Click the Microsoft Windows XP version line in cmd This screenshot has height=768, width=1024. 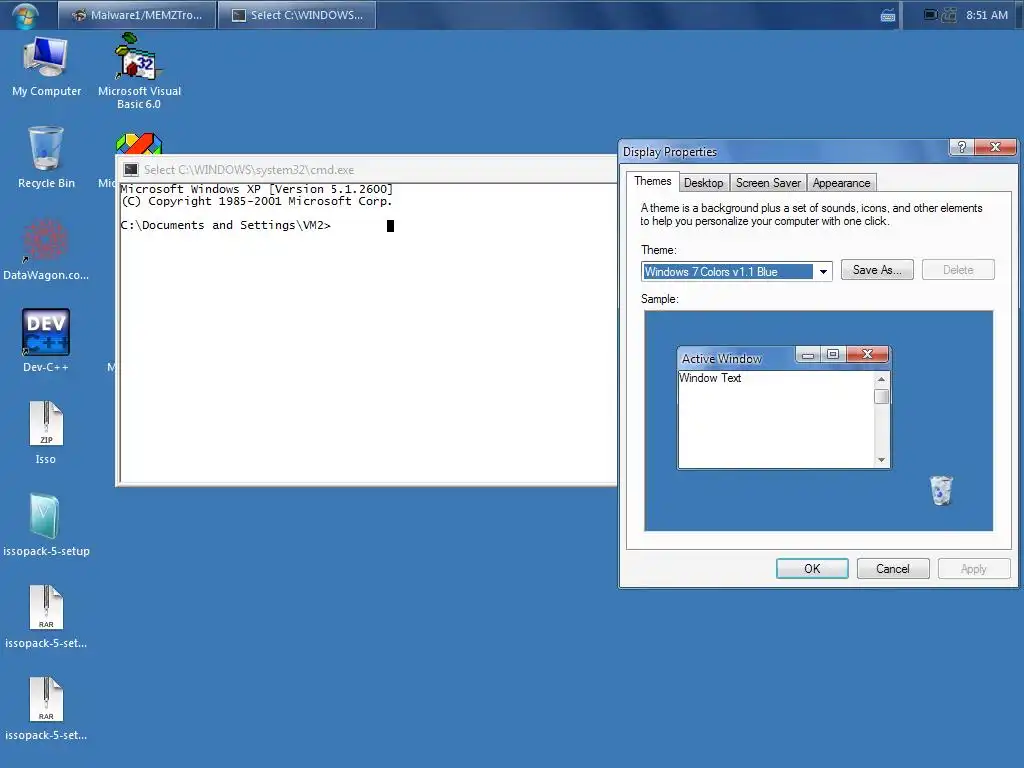[257, 189]
